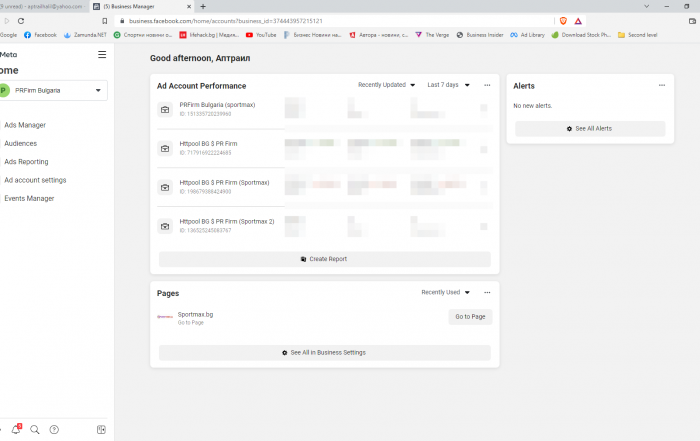This screenshot has width=700, height=441.
Task: Open the Download Stock Ph... bookmark
Action: tap(581, 35)
